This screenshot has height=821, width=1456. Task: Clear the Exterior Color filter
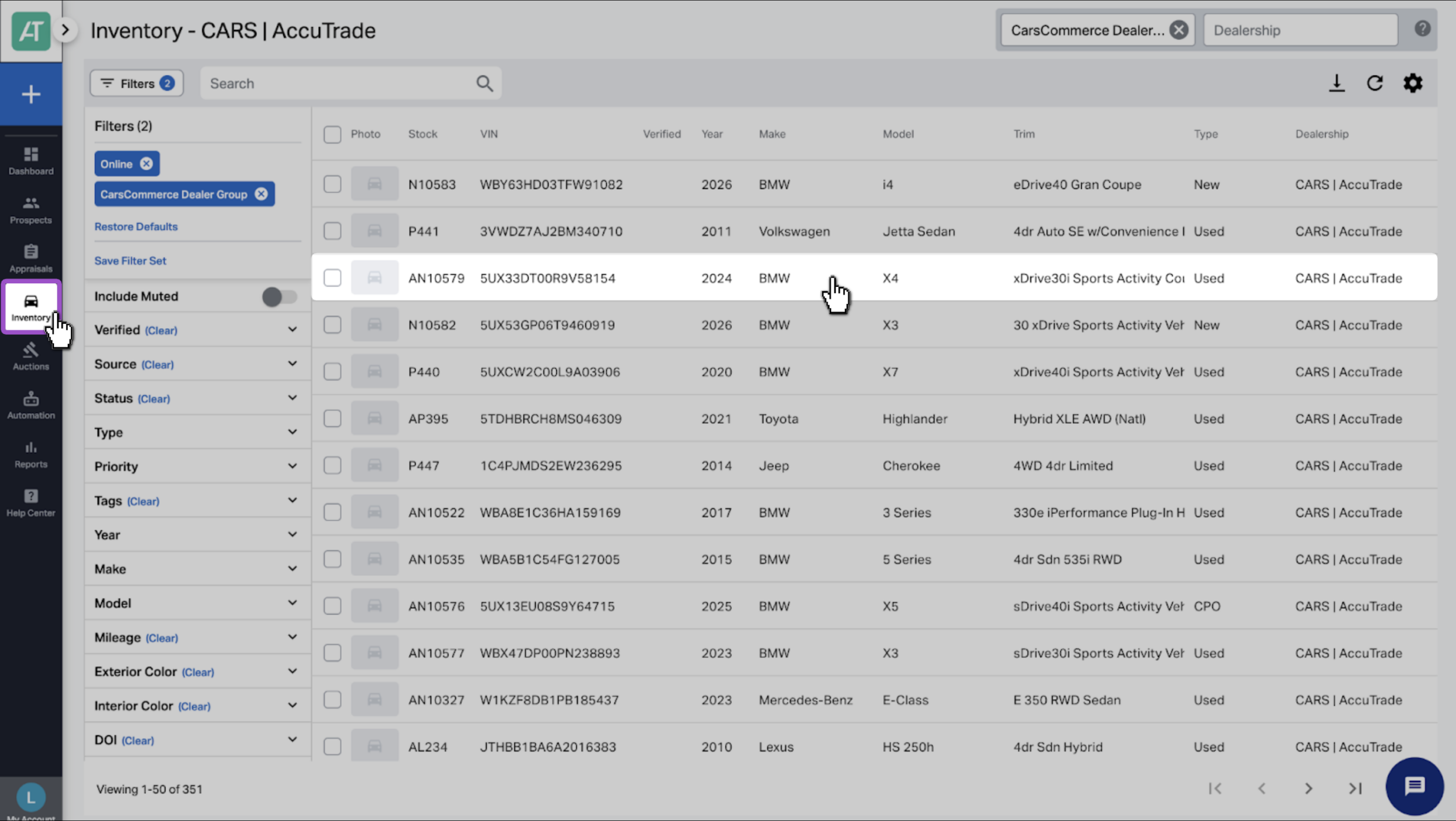(198, 672)
